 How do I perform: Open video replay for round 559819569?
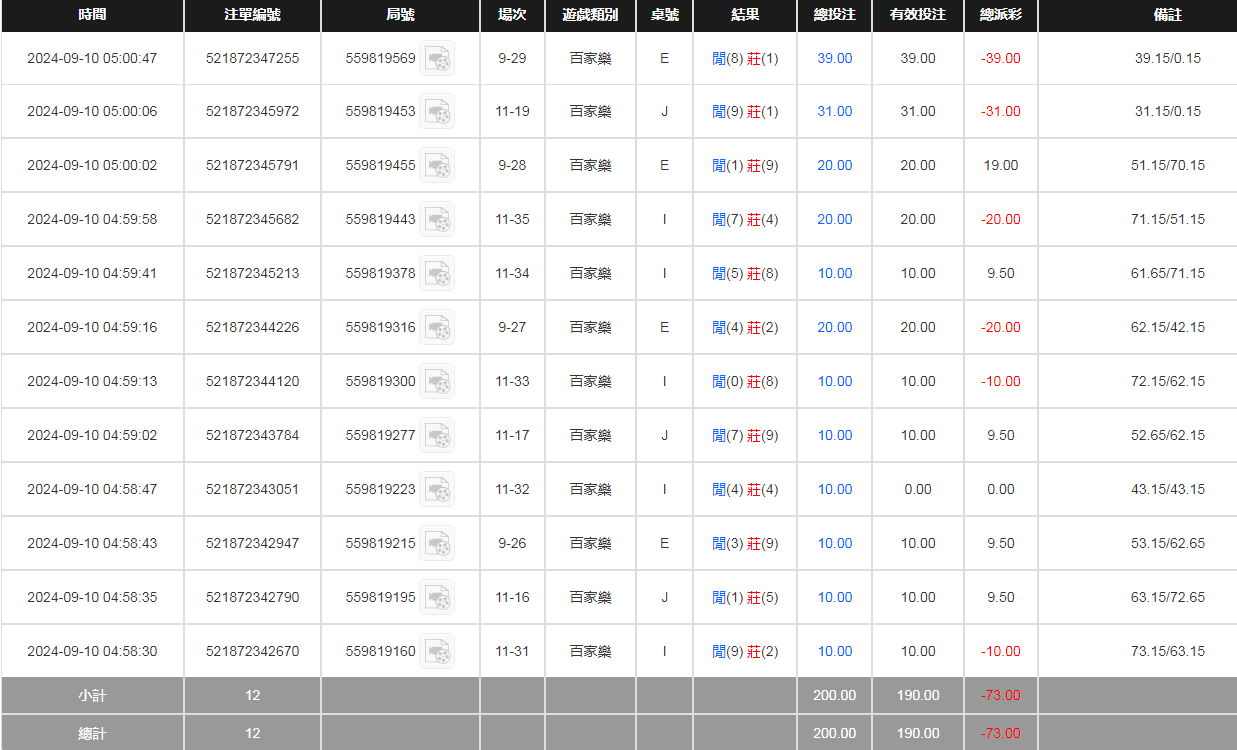click(x=437, y=59)
